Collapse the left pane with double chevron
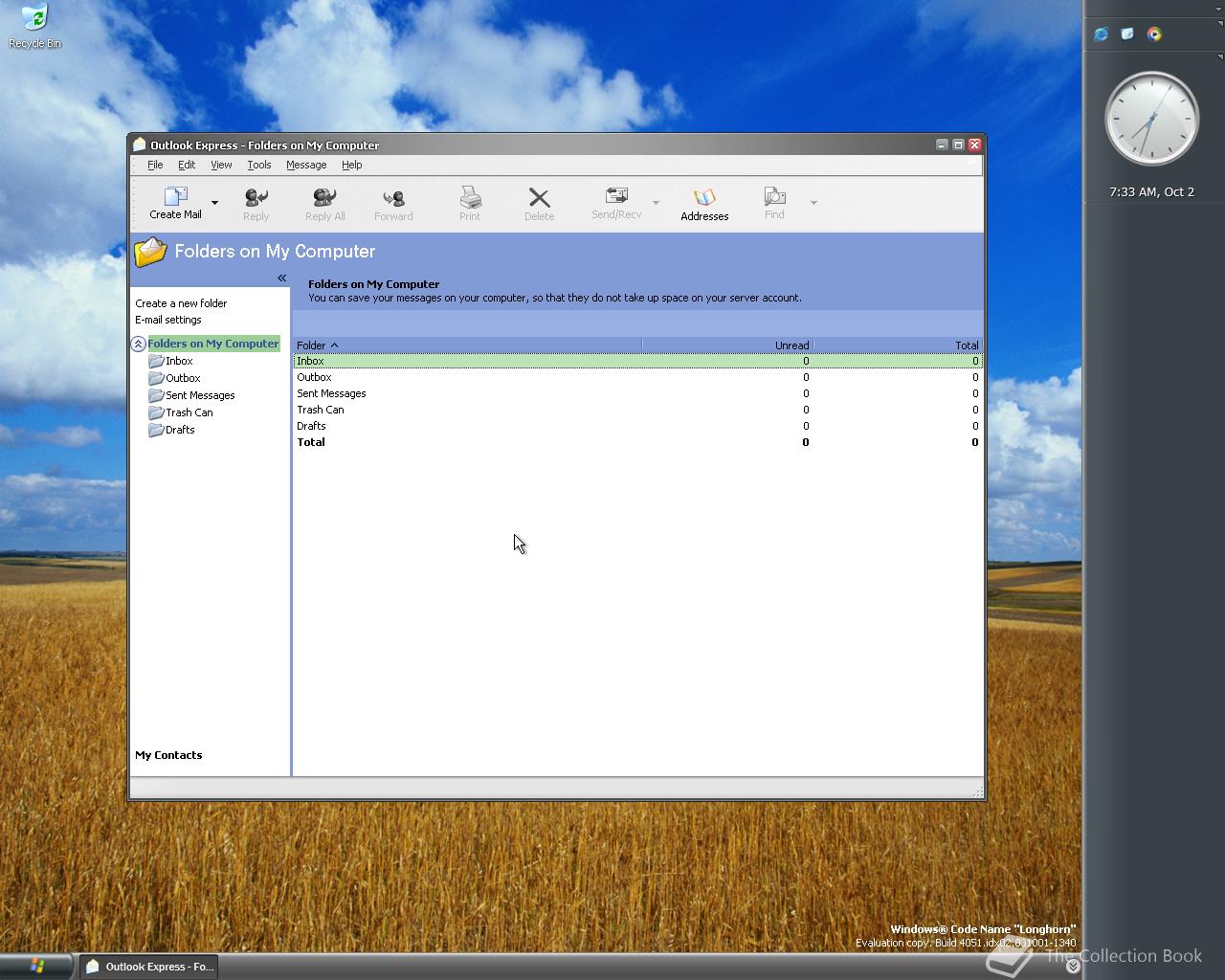This screenshot has width=1225, height=980. pyautogui.click(x=281, y=278)
